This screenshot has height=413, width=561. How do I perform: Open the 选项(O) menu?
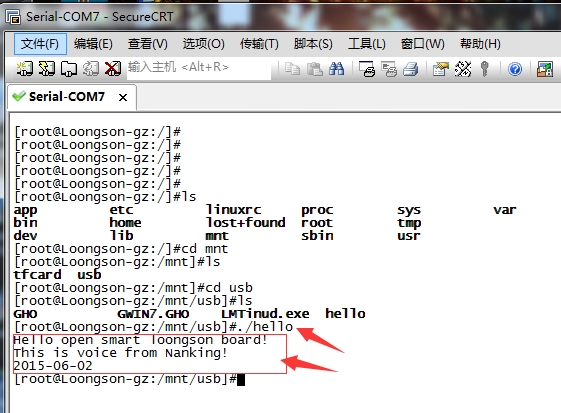[204, 44]
